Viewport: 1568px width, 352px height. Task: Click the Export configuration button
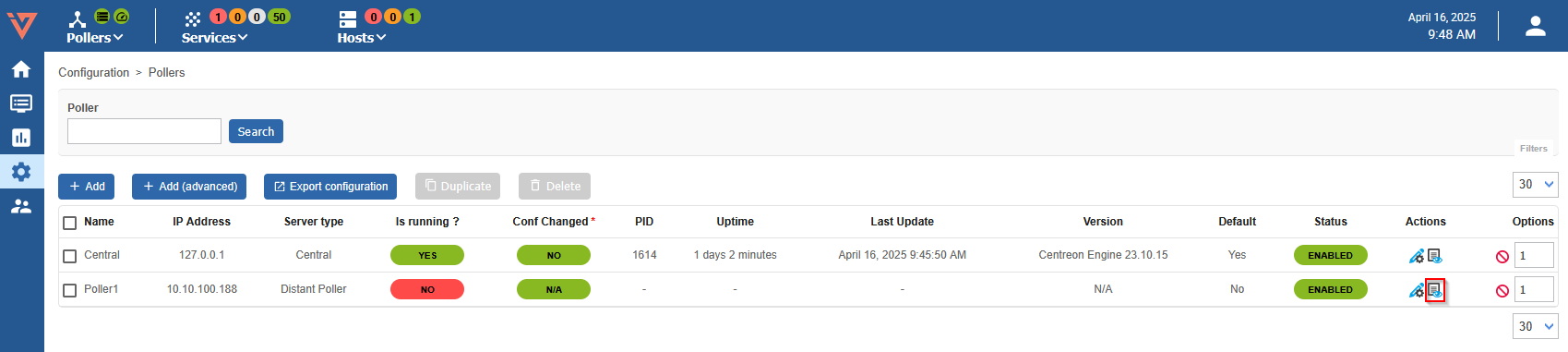click(x=330, y=187)
